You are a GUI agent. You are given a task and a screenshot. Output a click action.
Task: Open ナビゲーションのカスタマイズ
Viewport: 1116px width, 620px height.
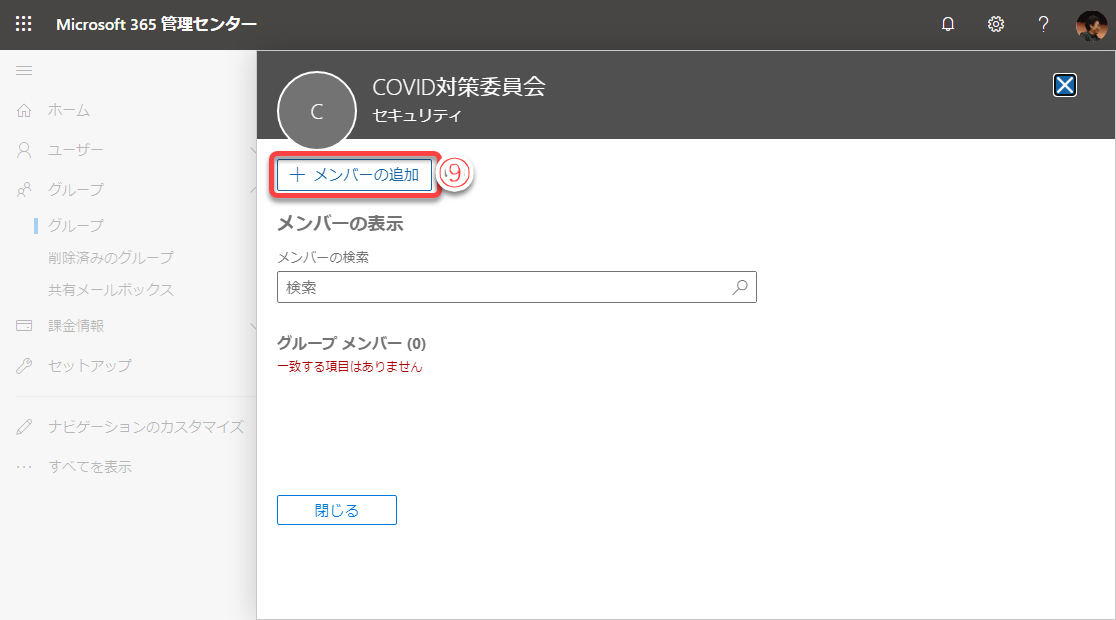(146, 426)
